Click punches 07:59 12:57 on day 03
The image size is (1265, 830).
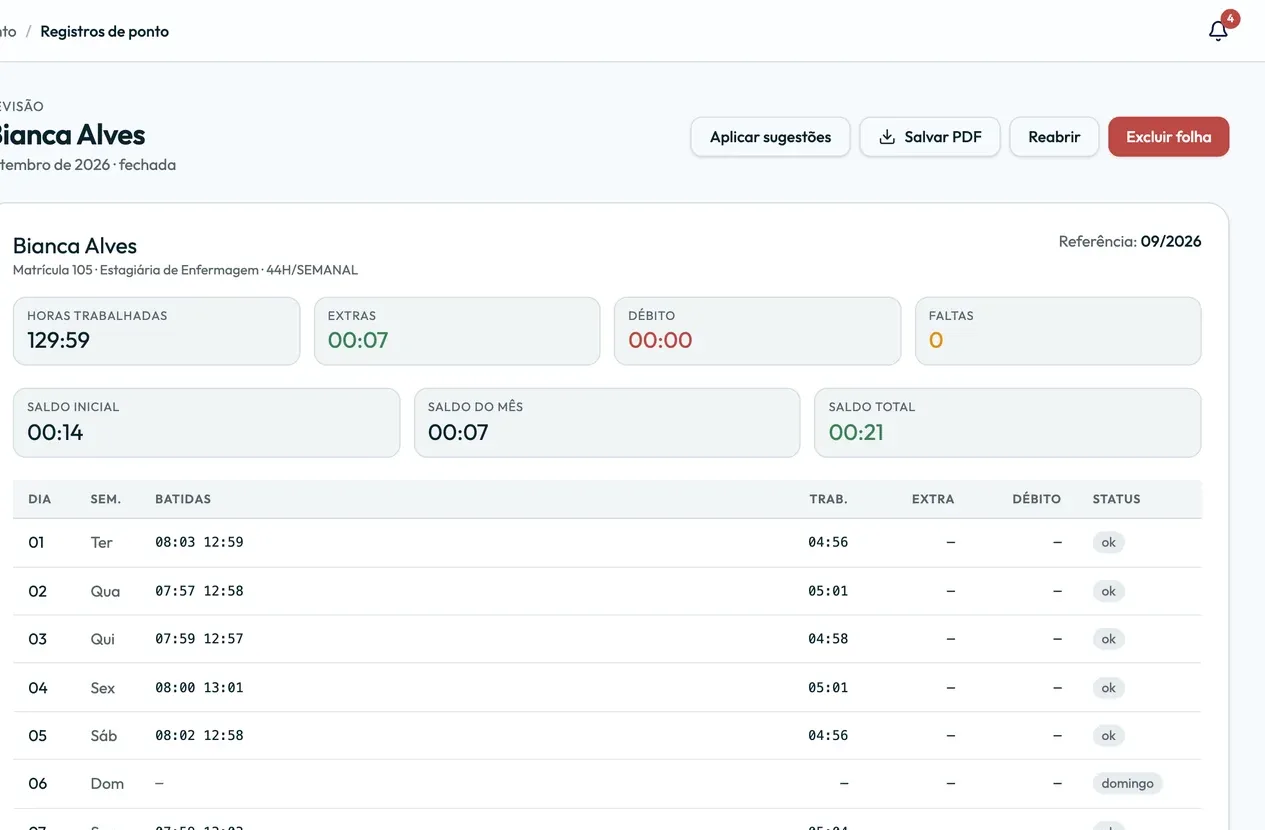(199, 639)
